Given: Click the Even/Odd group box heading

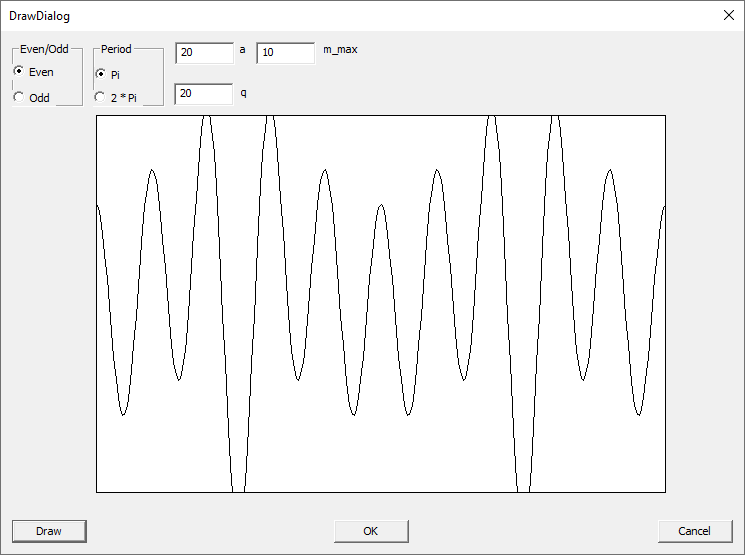Looking at the screenshot, I should (44, 49).
